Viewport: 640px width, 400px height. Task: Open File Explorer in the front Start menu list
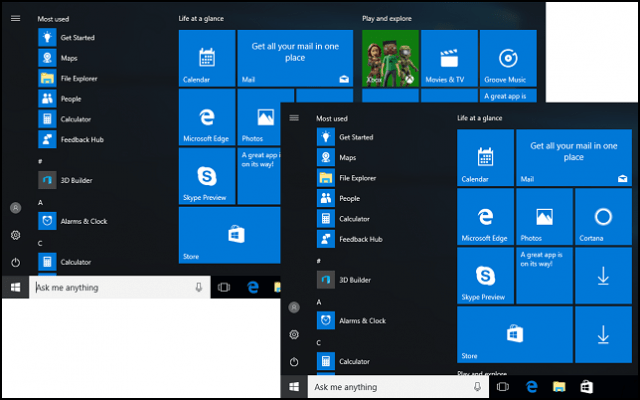tap(347, 178)
